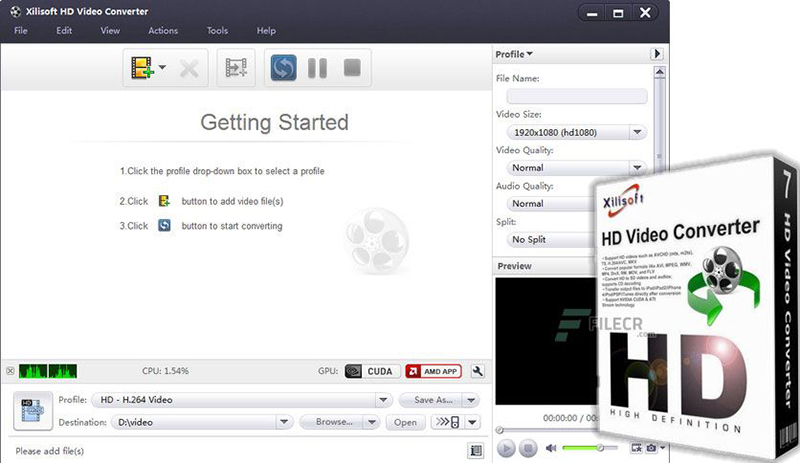Screen dimensions: 800x463
Task: Click the clip marker icon below preview
Action: point(636,448)
